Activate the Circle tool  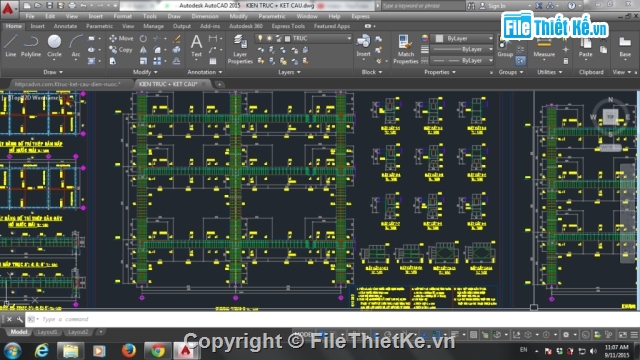click(x=54, y=46)
